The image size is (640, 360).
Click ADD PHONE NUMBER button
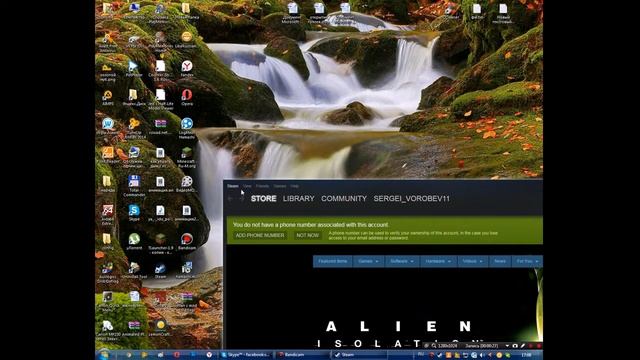pos(260,236)
